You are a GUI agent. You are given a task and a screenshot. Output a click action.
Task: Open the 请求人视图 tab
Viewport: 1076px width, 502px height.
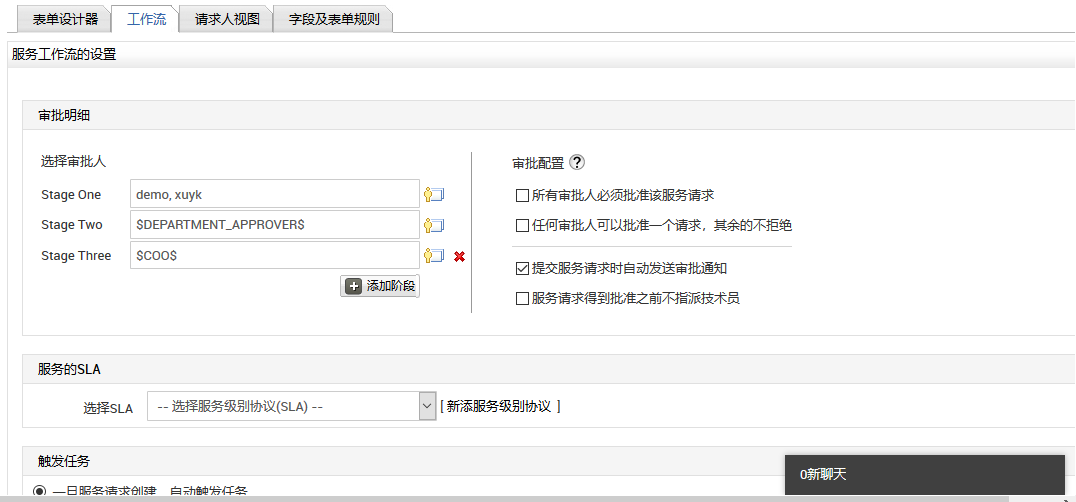227,19
